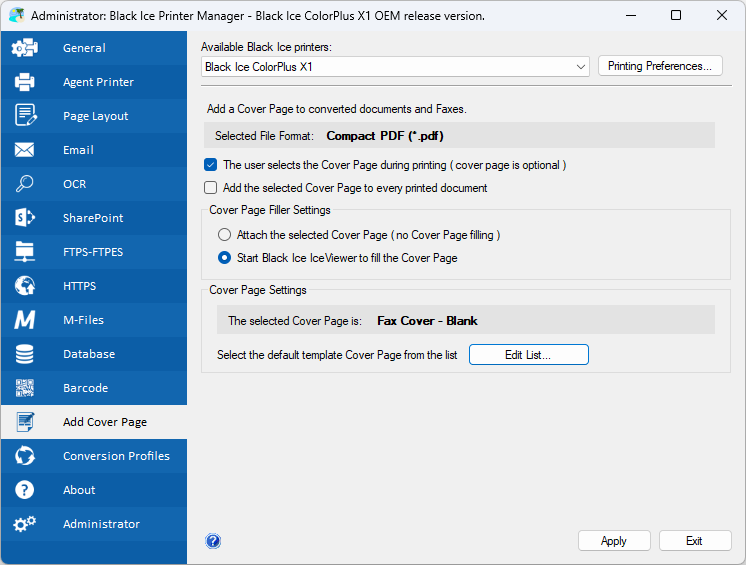Click the Database cylinder icon
The height and width of the screenshot is (565, 746).
pyautogui.click(x=24, y=354)
